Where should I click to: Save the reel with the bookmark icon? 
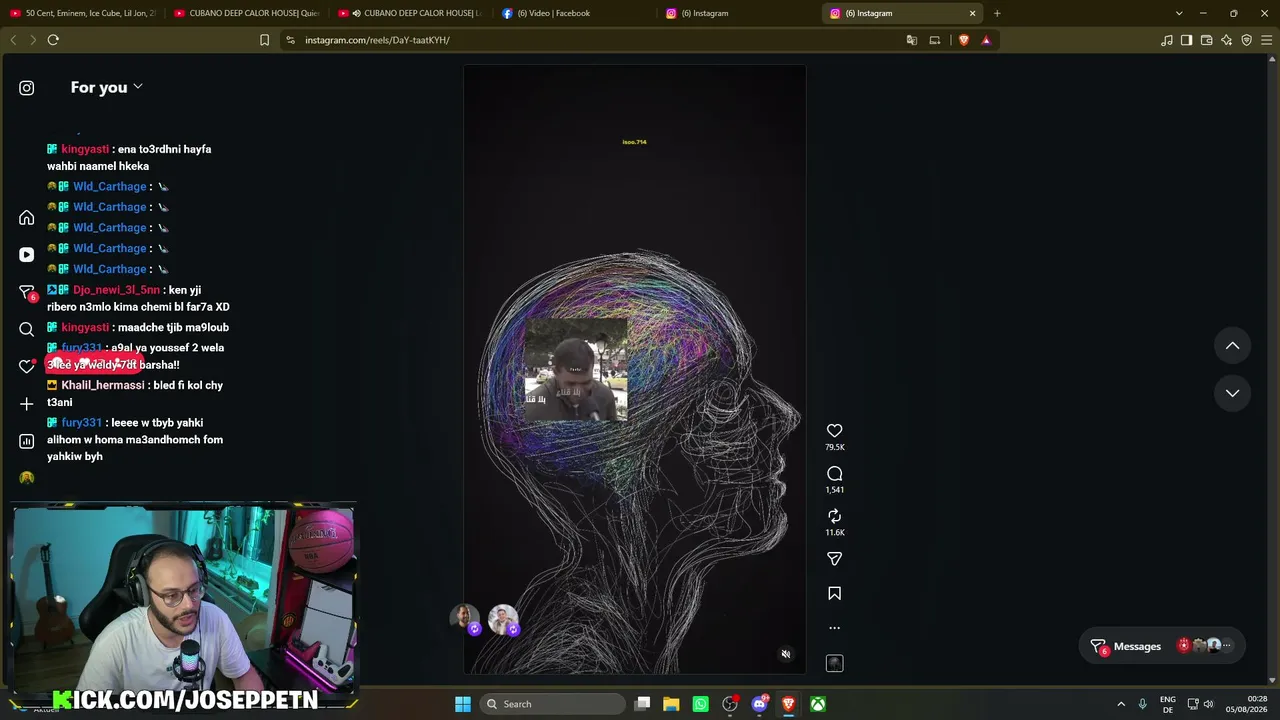pyautogui.click(x=835, y=594)
